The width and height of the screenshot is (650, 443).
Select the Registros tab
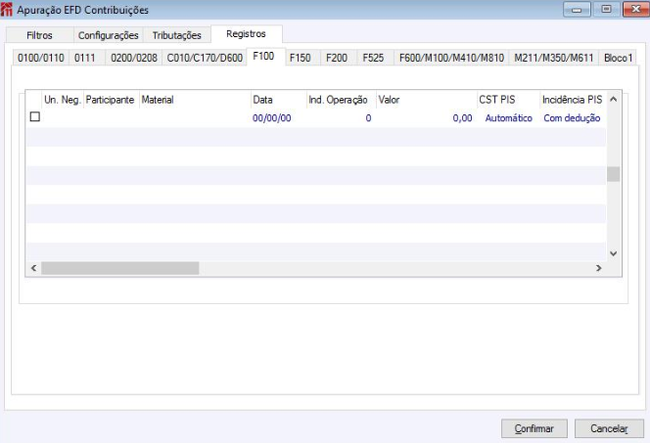pos(246,34)
